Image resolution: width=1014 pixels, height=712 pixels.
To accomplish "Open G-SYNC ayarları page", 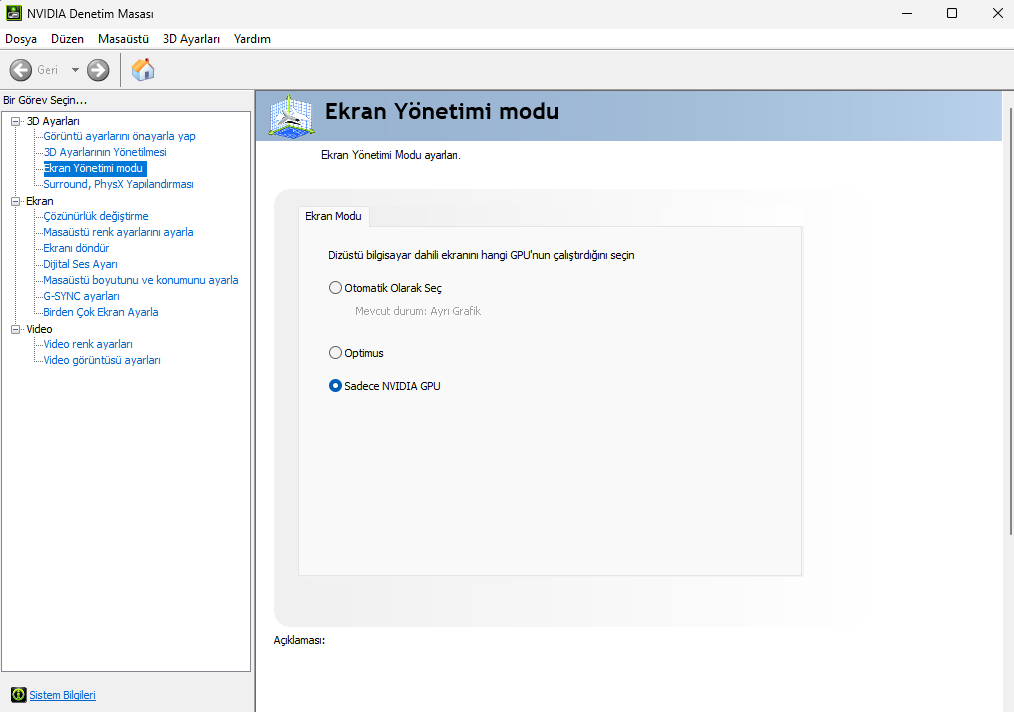I will click(81, 296).
